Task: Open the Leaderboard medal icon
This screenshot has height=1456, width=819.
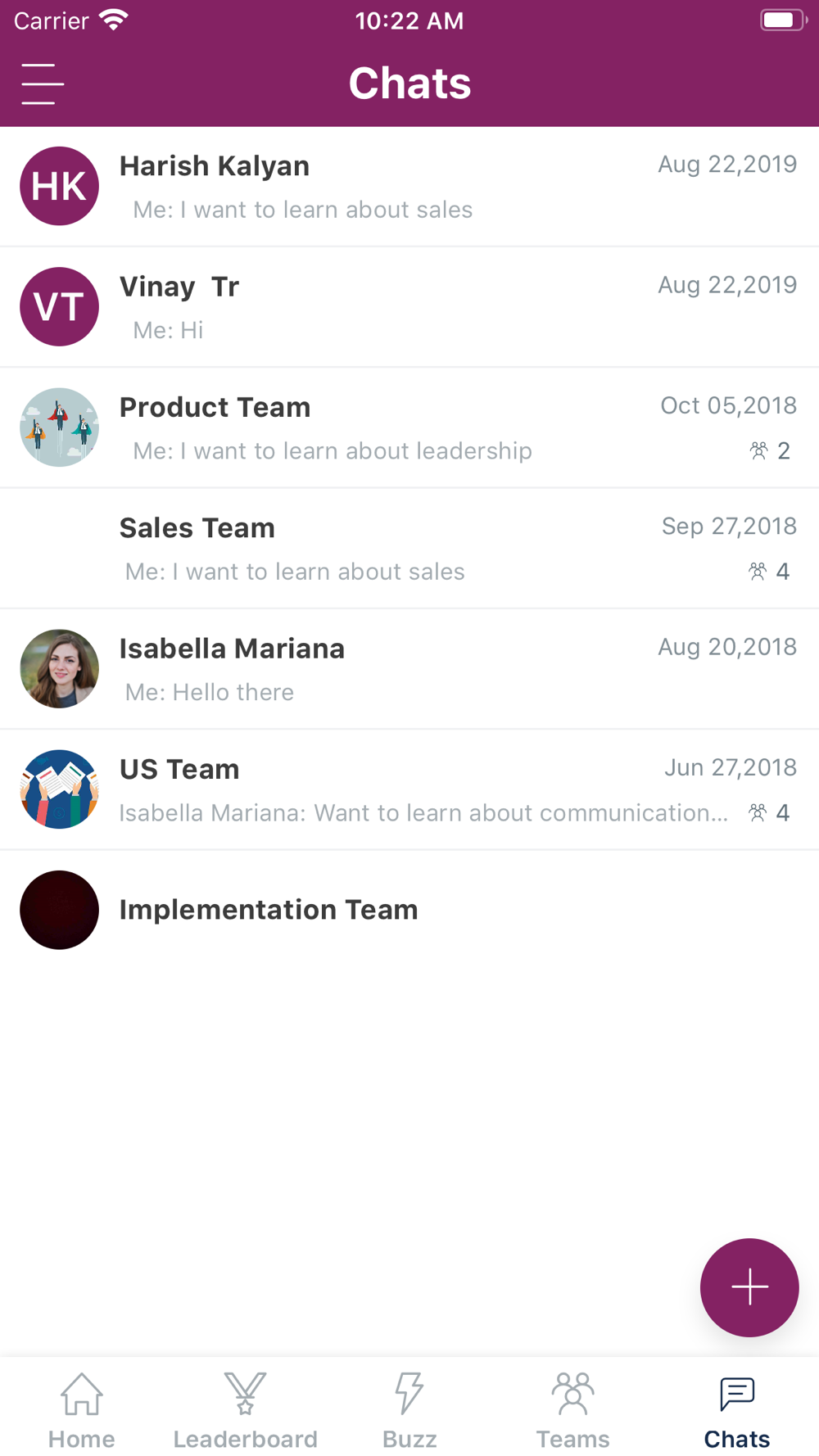Action: (x=245, y=1394)
